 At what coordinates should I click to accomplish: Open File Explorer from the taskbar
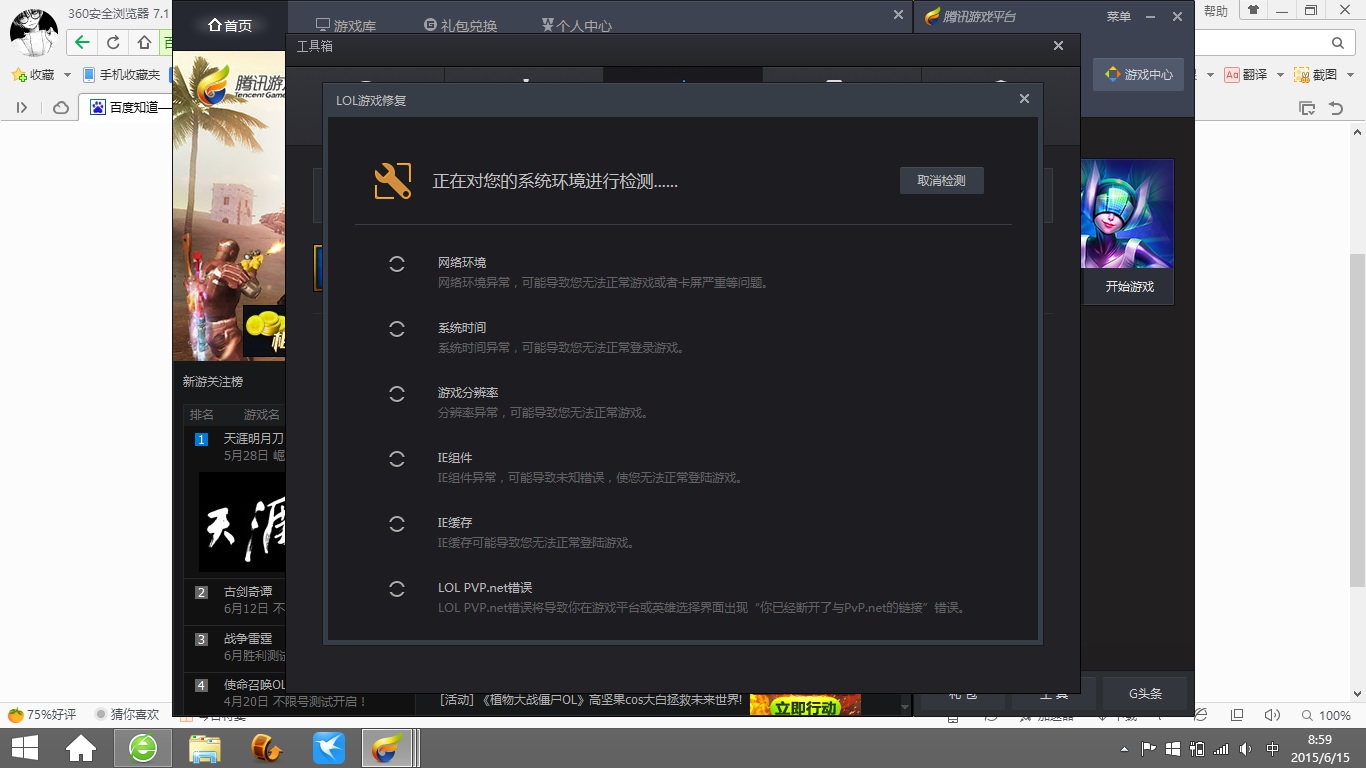(x=205, y=748)
